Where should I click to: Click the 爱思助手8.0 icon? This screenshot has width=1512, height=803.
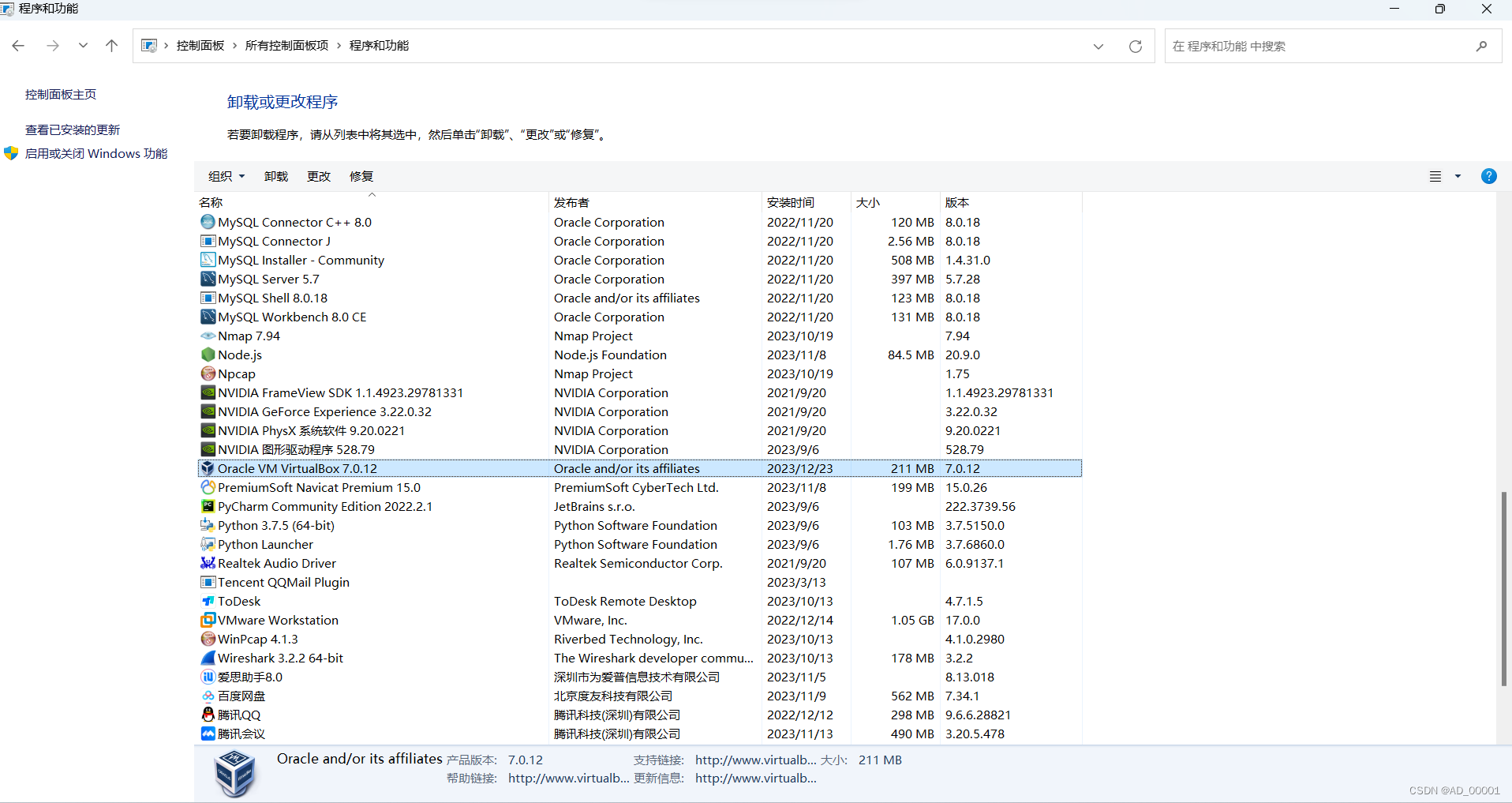208,677
